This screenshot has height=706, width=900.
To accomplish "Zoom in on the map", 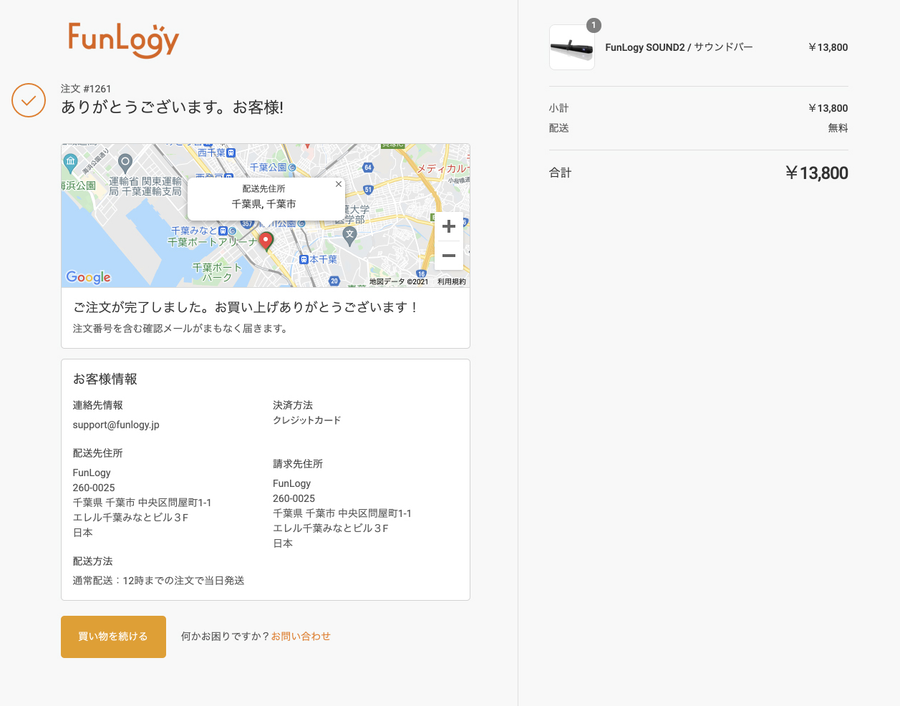I will 449,226.
